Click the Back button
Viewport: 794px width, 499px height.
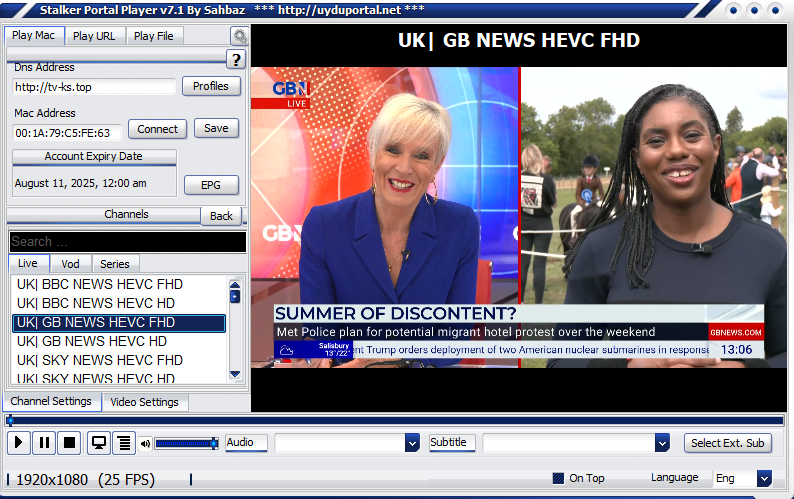(x=221, y=216)
